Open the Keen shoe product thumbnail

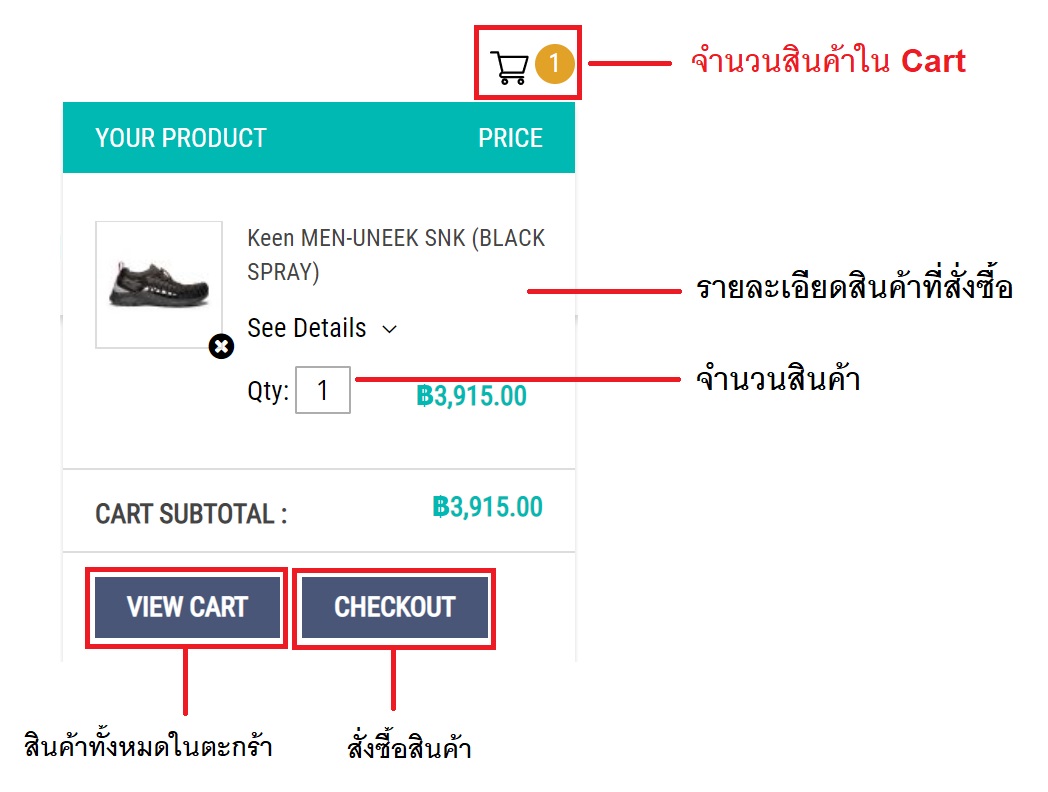tap(159, 285)
